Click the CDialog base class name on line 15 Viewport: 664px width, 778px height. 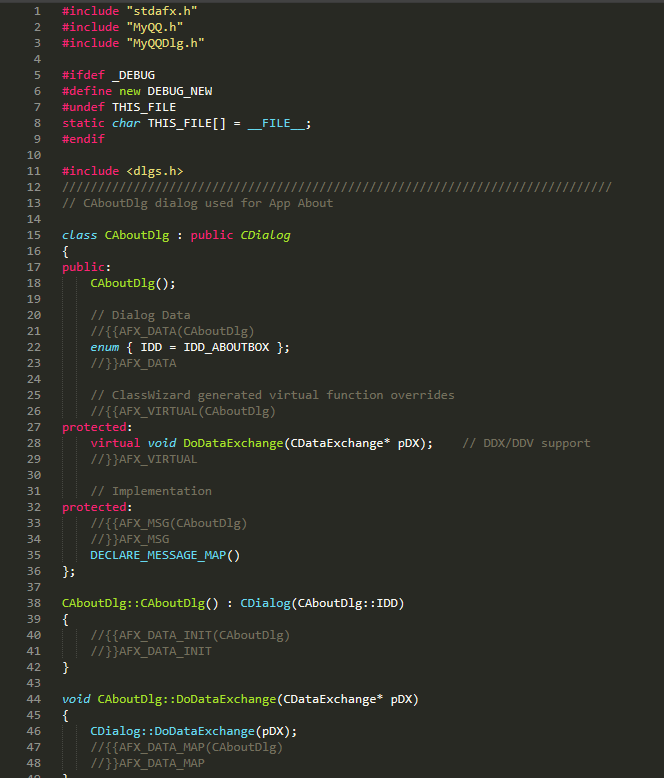click(x=266, y=235)
